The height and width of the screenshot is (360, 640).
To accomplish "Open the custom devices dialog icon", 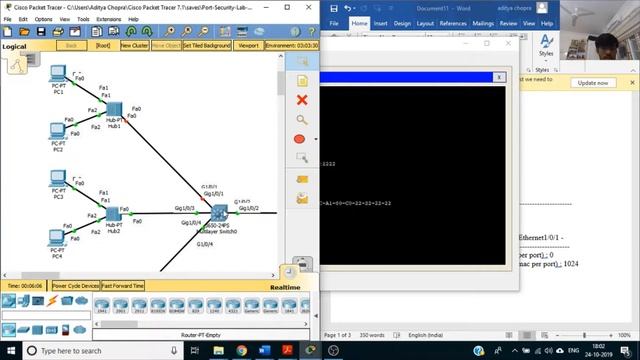I will coord(242,31).
